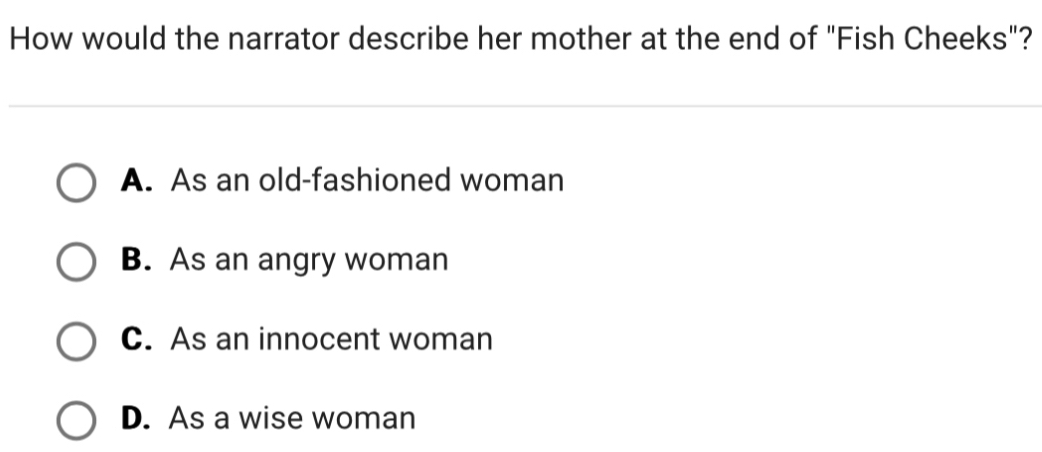Click the word 'How' starting the question
The height and width of the screenshot is (452, 1042).
tap(41, 39)
